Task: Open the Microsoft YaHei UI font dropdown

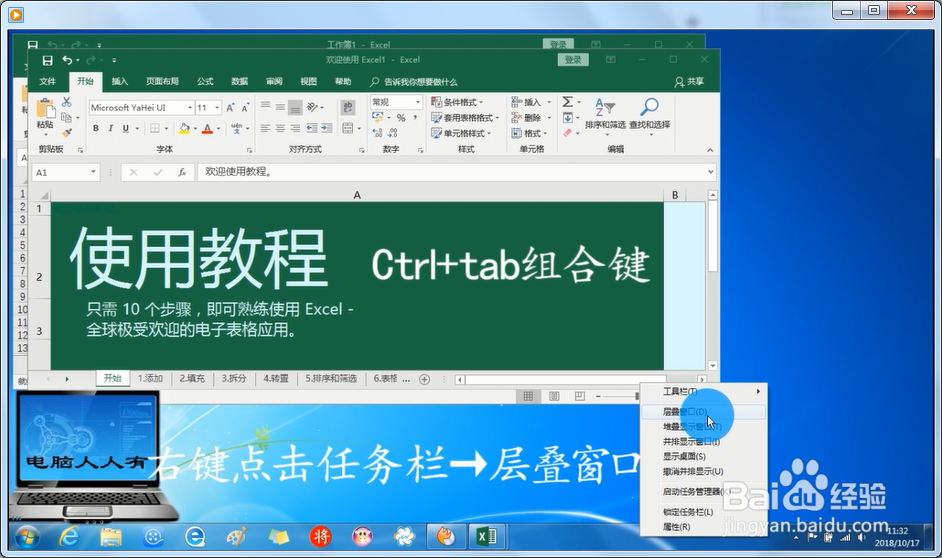Action: pos(190,108)
